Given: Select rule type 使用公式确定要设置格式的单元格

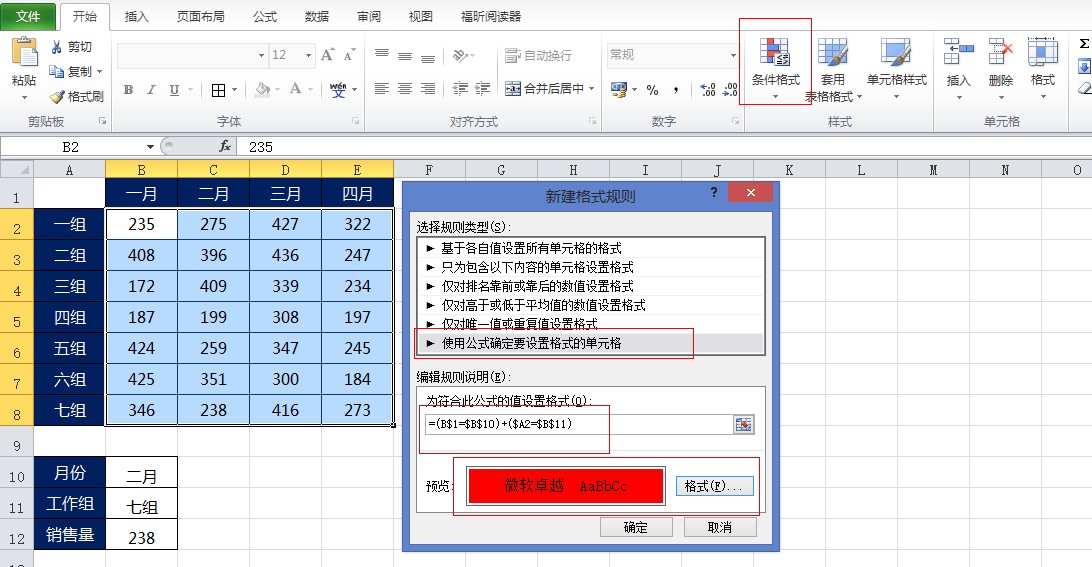Looking at the screenshot, I should [590, 343].
